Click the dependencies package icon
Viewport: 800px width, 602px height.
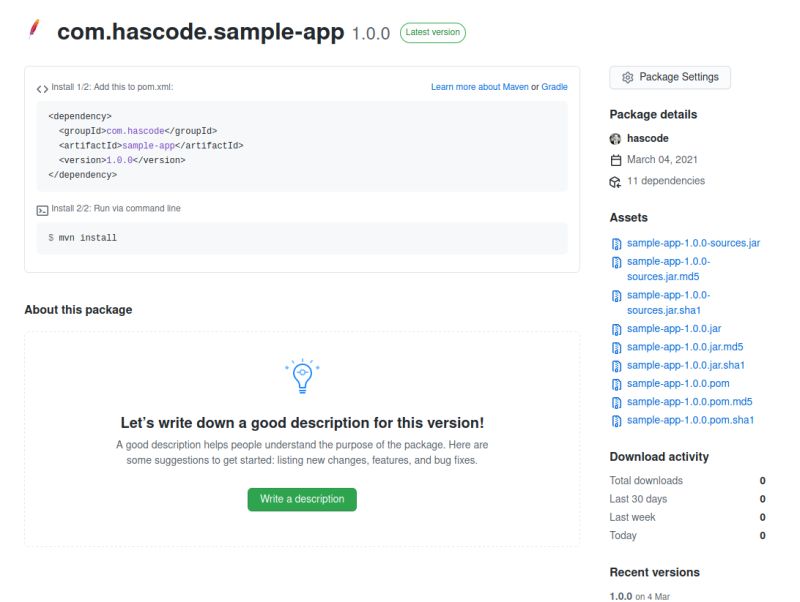click(615, 181)
